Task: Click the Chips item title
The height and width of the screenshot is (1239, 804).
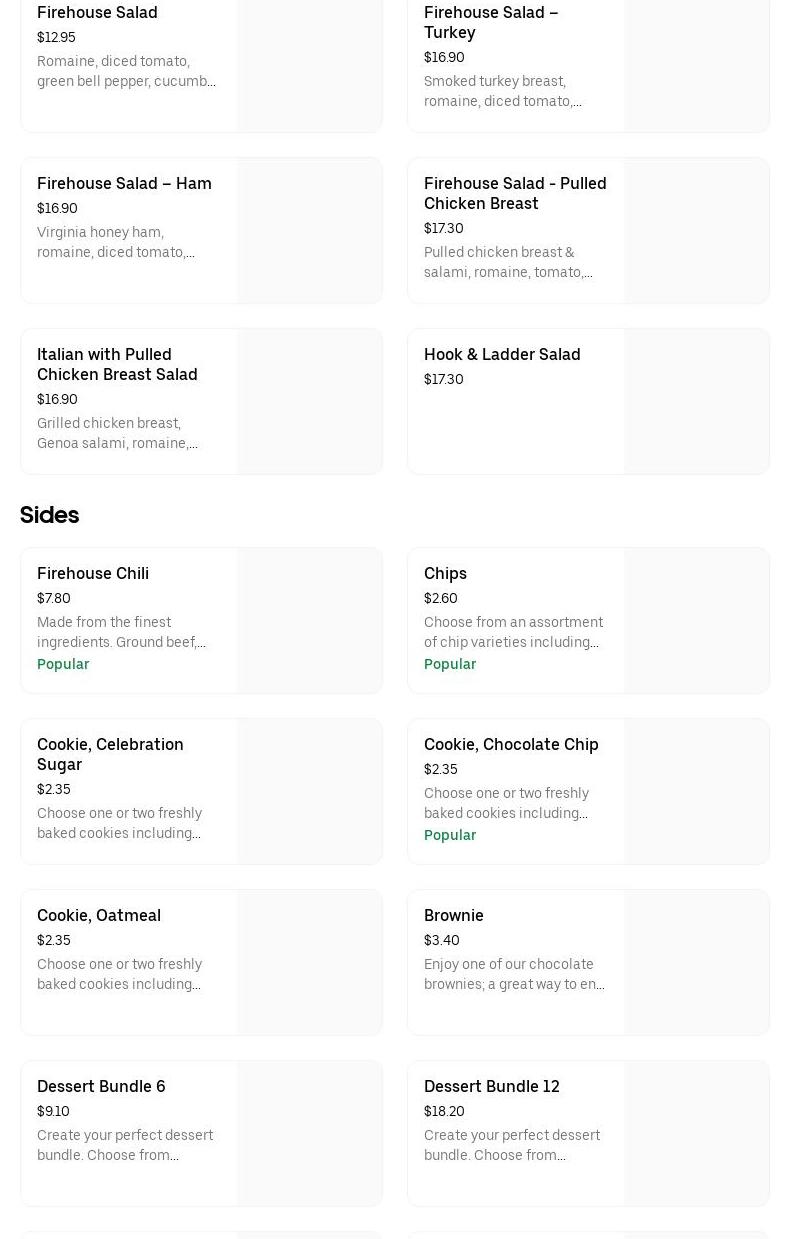Action: coord(445,574)
